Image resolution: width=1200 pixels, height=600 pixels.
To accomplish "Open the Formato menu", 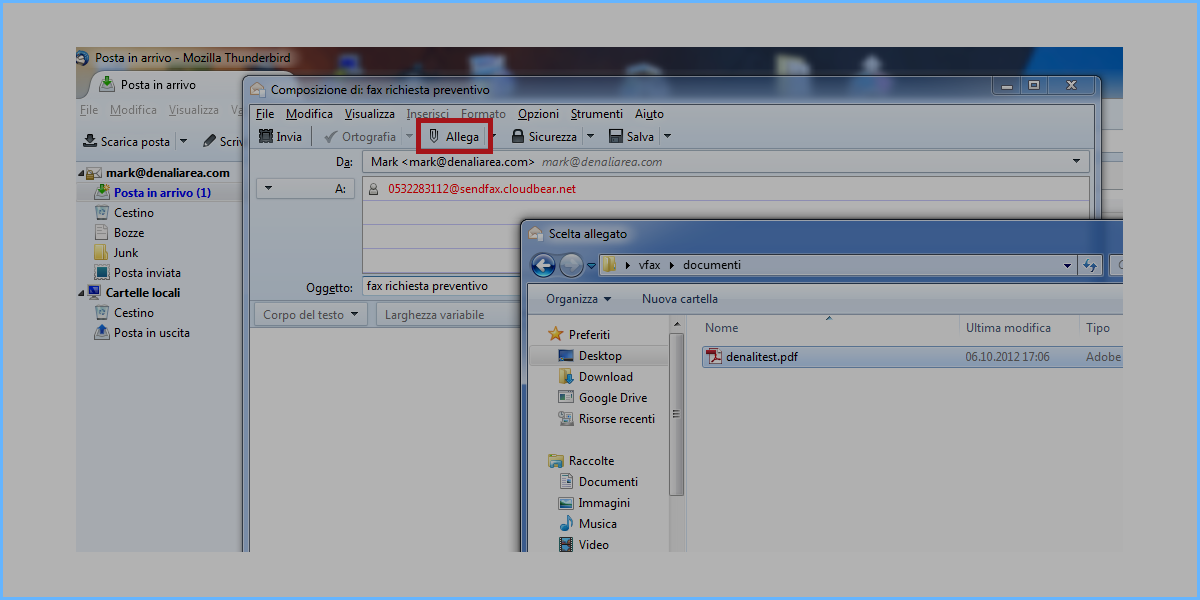I will pos(483,114).
